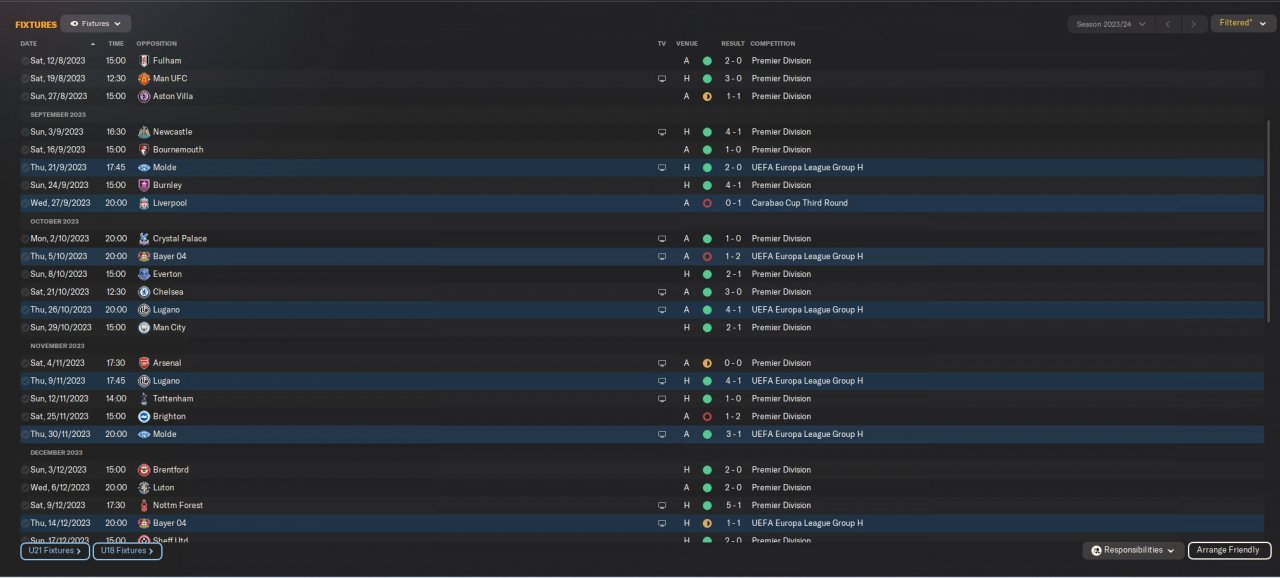Screen dimensions: 1280x578
Task: Toggle the selection circle for Fulham fixture
Action: pyautogui.click(x=25, y=61)
